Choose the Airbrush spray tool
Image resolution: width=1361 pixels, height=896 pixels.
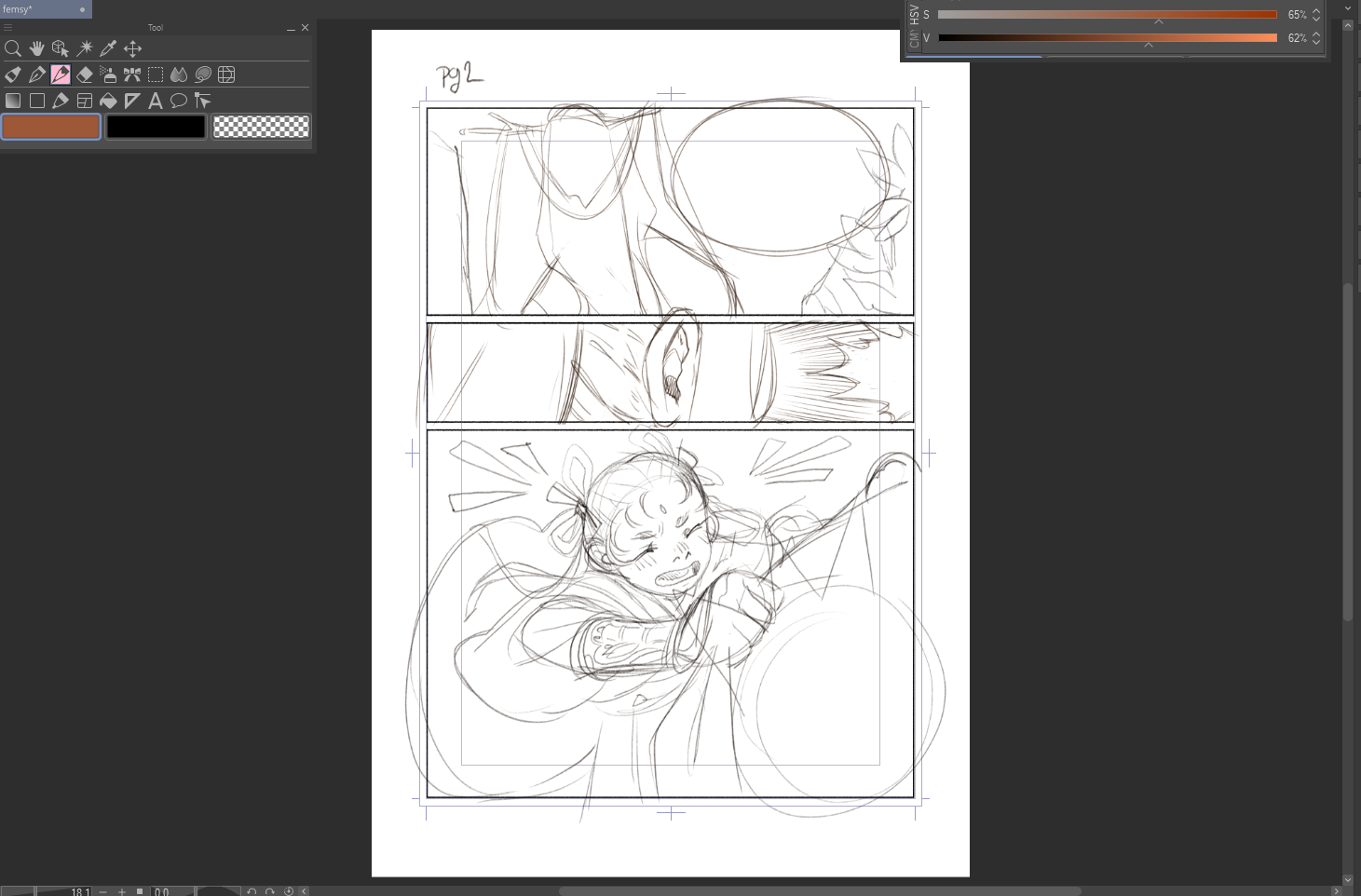click(x=108, y=75)
